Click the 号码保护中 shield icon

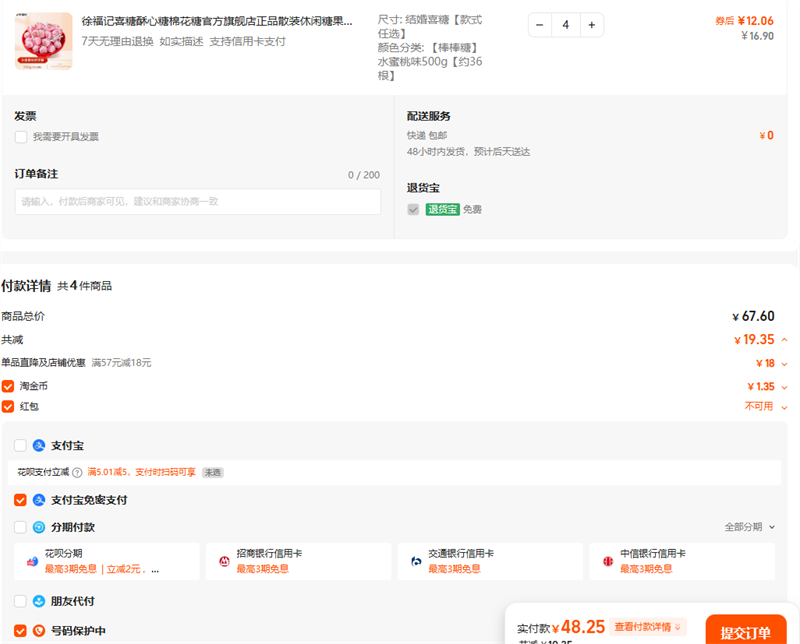tap(39, 631)
